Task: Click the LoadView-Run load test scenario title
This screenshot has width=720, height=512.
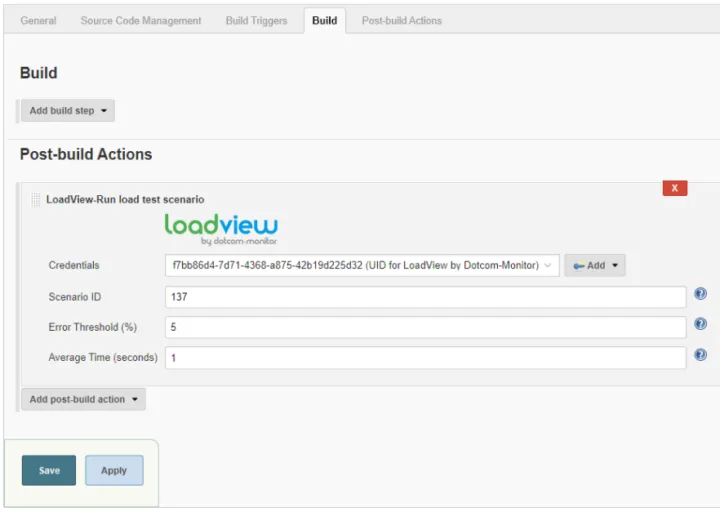Action: [125, 199]
